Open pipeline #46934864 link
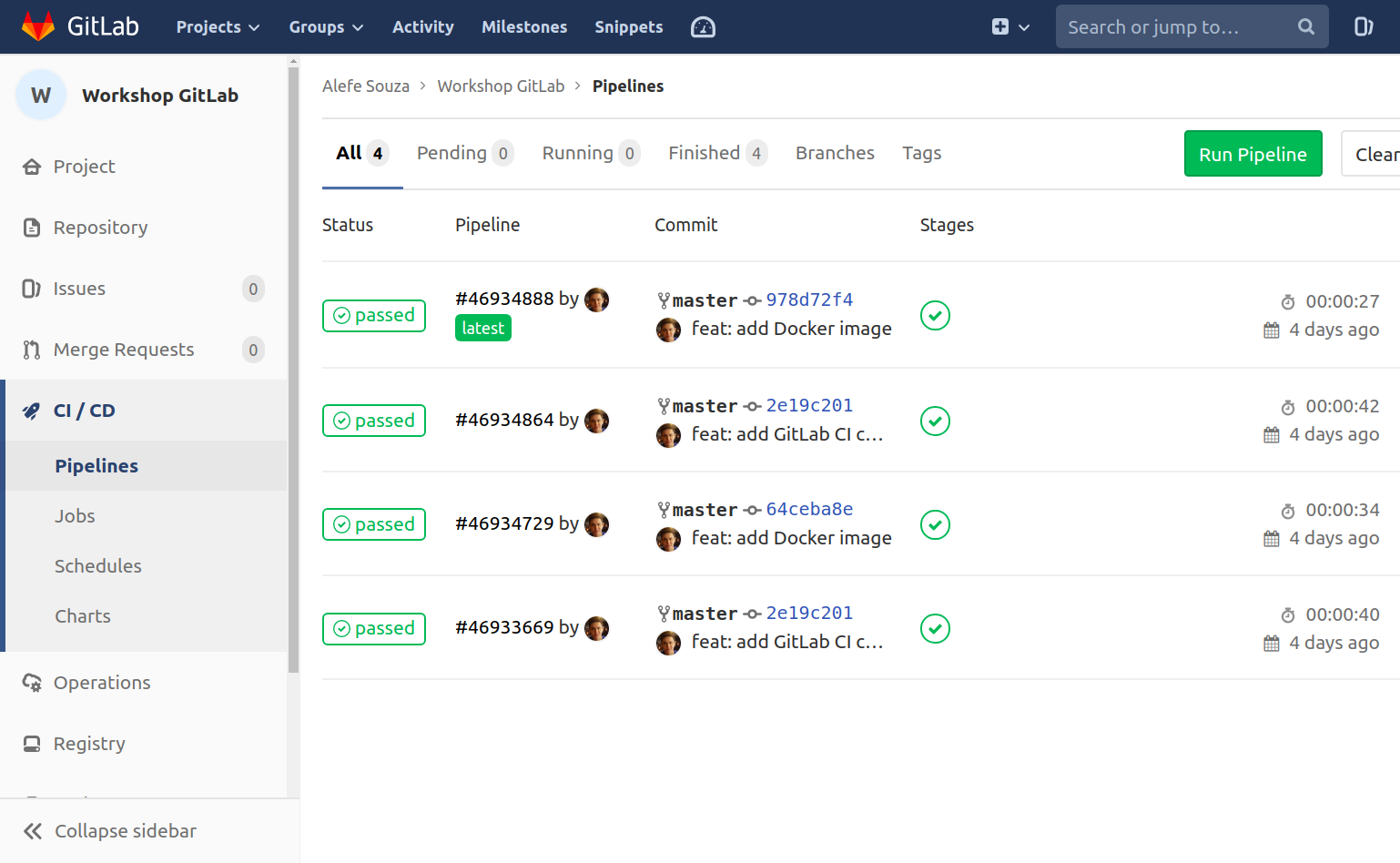1400x863 pixels. tap(504, 420)
